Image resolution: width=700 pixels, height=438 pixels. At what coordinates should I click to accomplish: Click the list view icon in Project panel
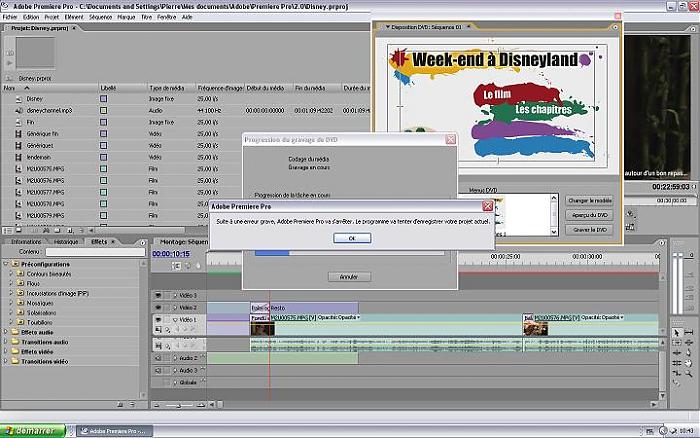[x=8, y=231]
